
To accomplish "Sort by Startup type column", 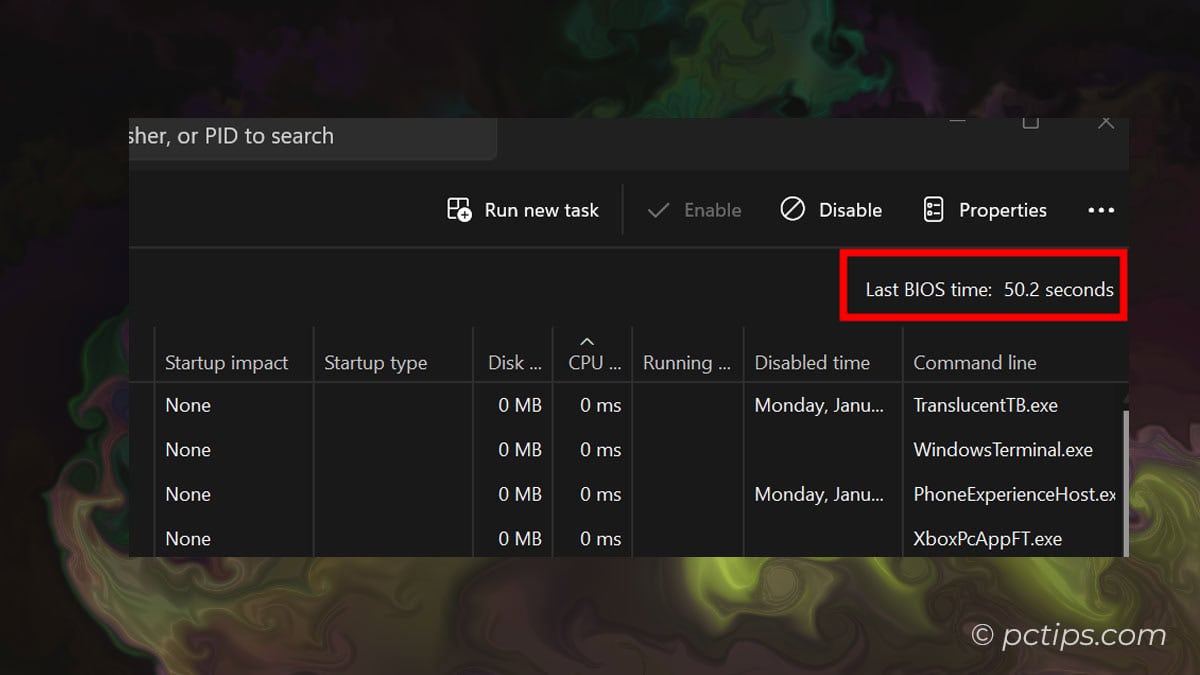I will tap(375, 362).
